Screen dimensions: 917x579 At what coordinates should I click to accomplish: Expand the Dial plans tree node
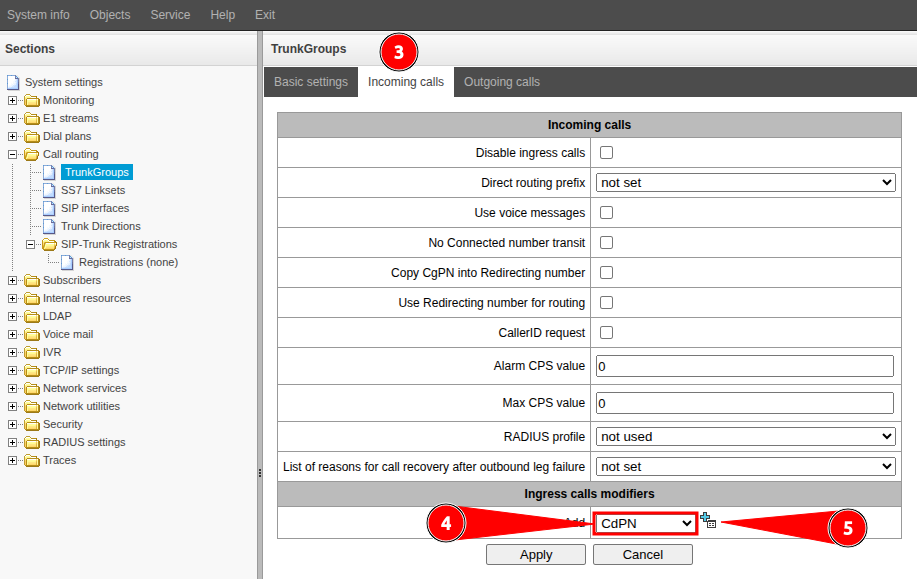[x=12, y=137]
